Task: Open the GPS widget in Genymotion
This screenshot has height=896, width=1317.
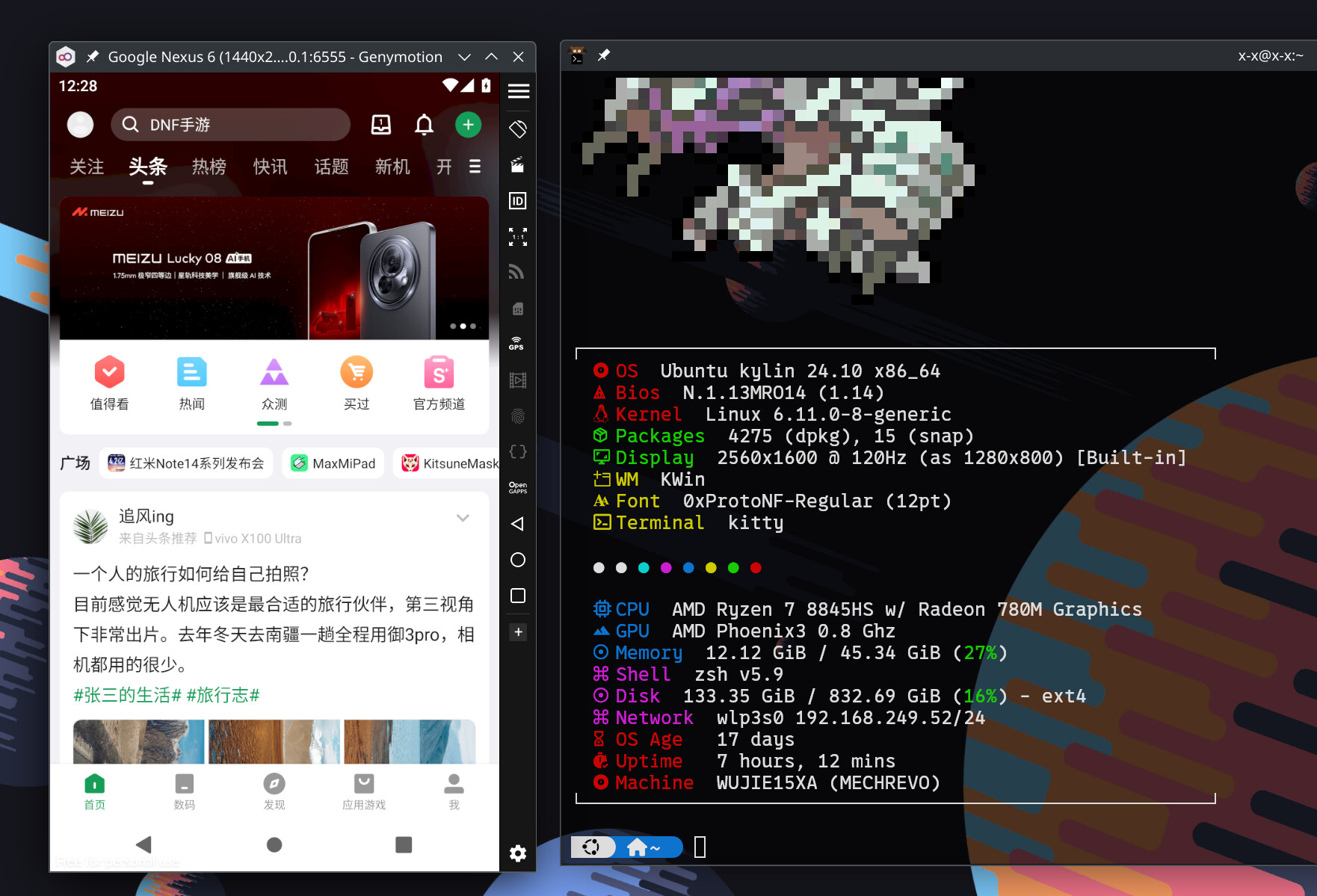Action: [516, 344]
